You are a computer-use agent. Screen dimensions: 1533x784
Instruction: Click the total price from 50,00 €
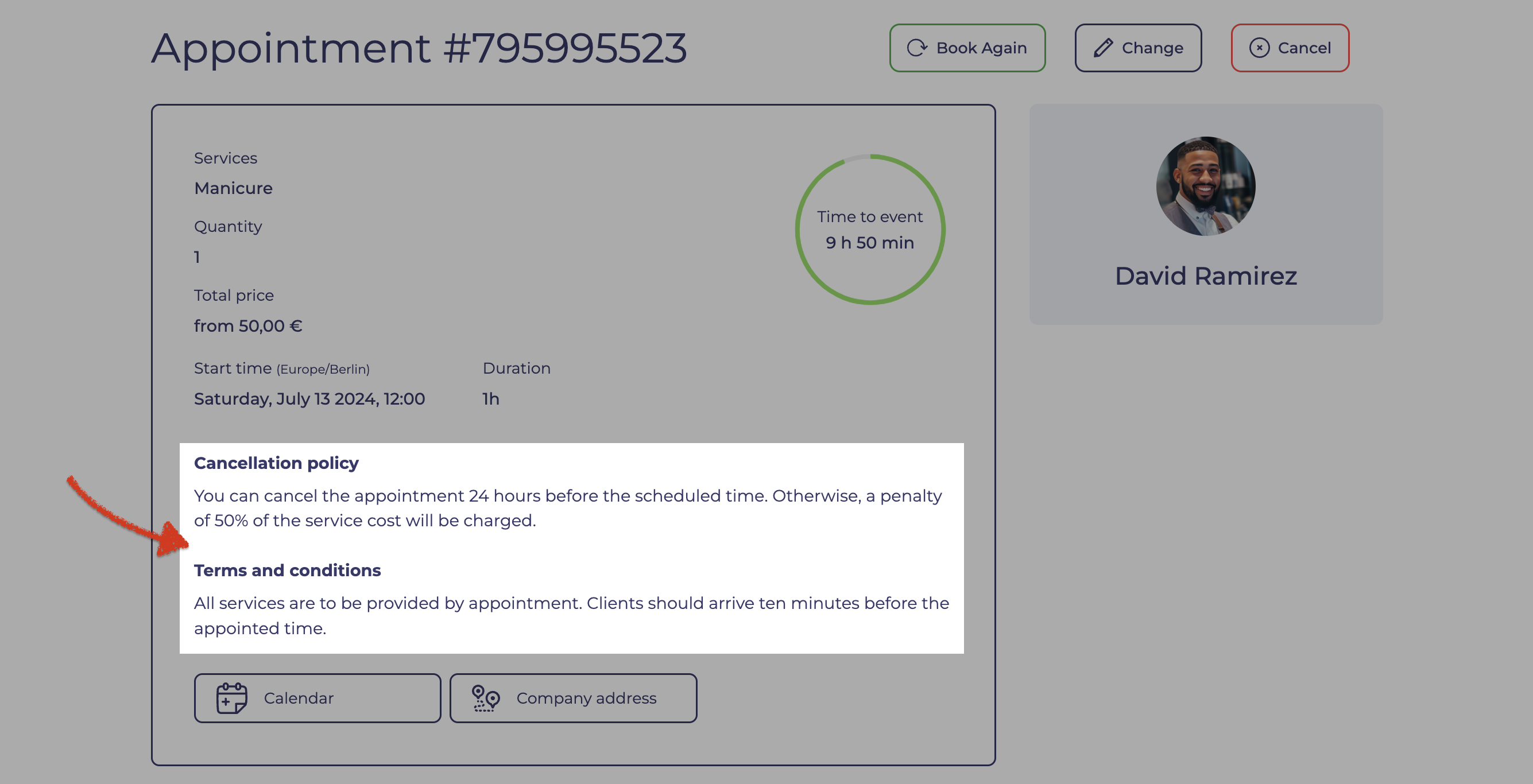(x=248, y=326)
